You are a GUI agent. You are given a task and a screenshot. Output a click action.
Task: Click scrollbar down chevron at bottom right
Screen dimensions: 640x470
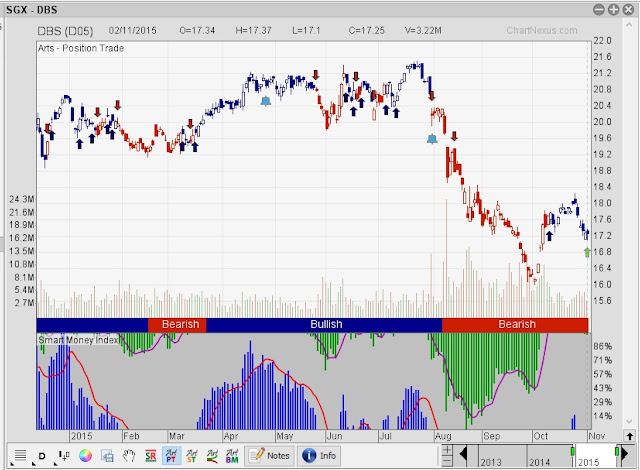point(629,421)
